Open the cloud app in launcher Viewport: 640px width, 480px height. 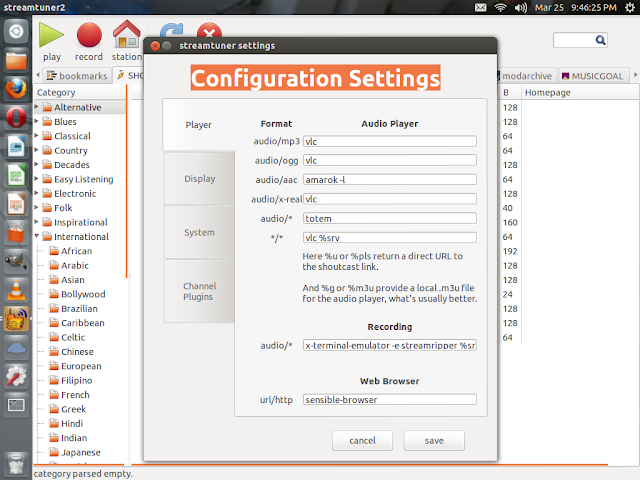(x=16, y=348)
